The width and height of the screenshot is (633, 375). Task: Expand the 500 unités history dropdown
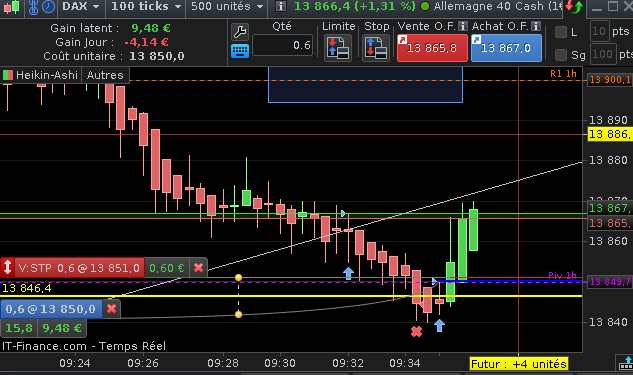click(227, 7)
